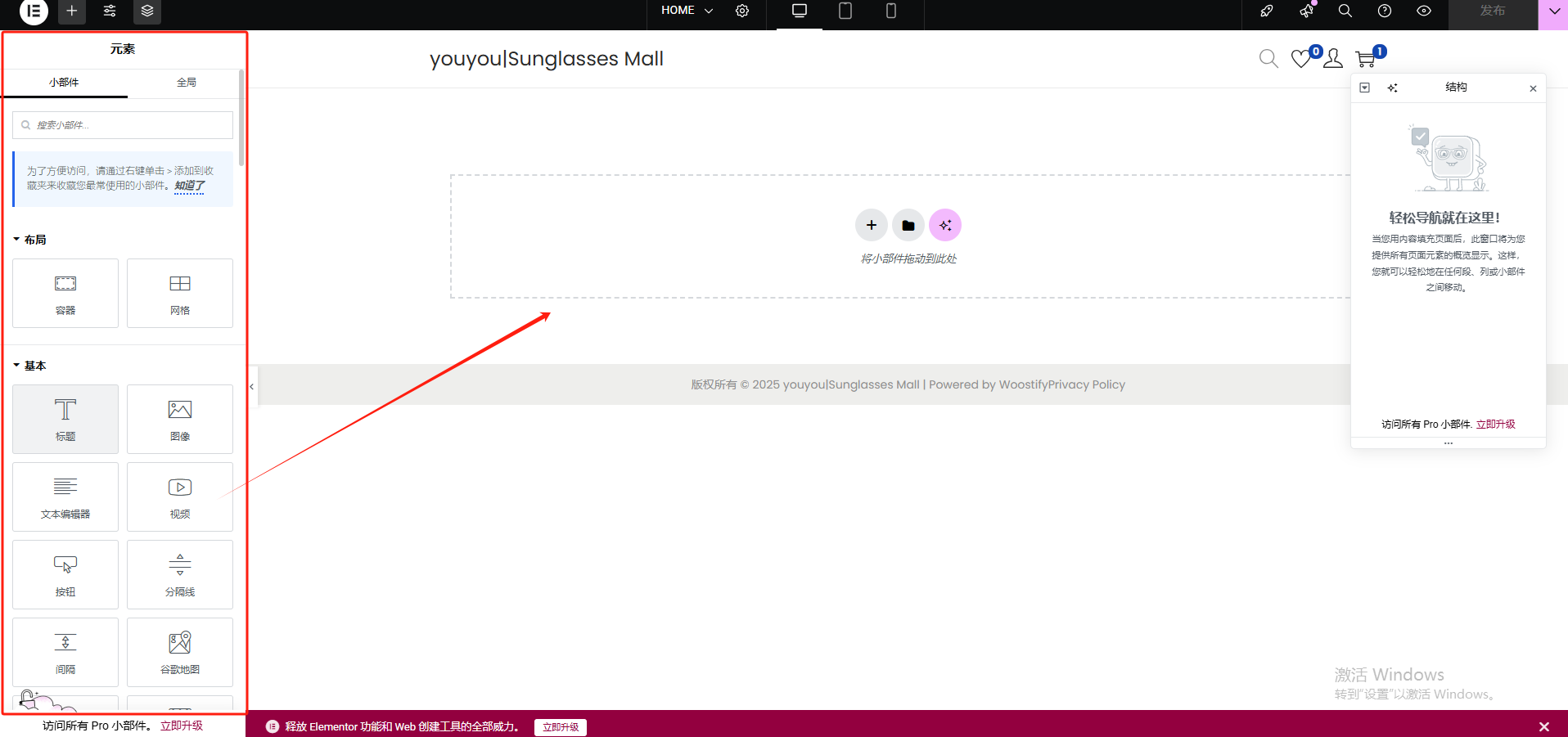Switch to tablet device preview mode
This screenshot has height=737, width=1568.
tap(845, 11)
